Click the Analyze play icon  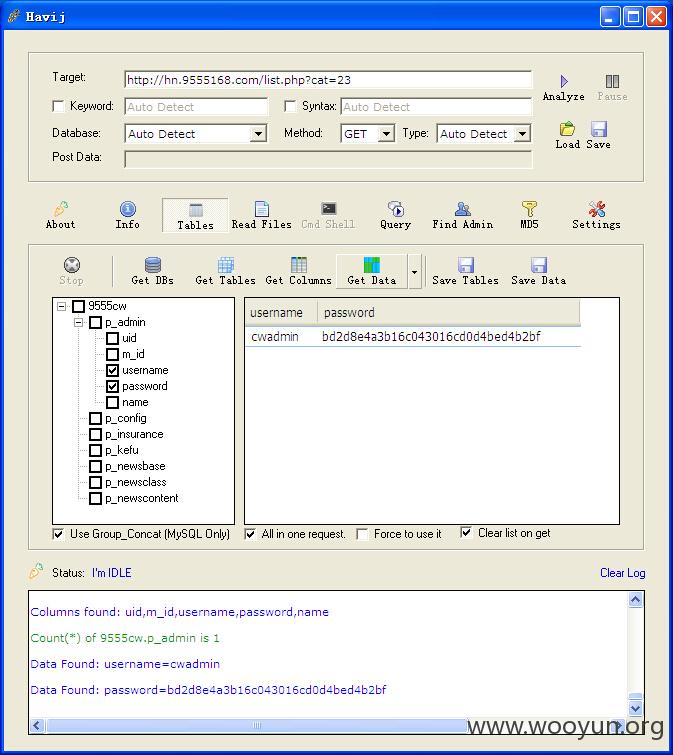pos(564,81)
